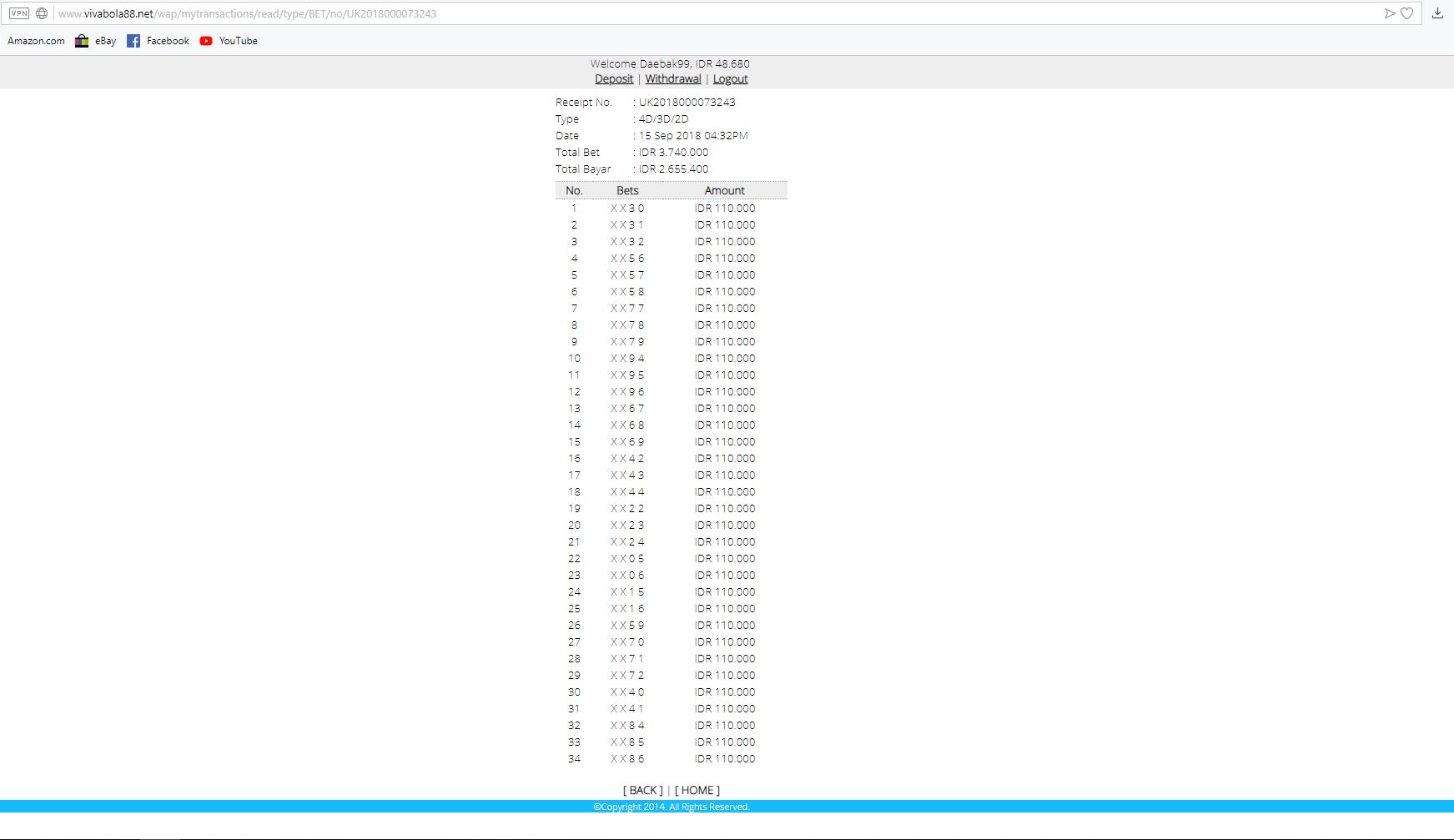Click Logout to sign out

pyautogui.click(x=730, y=79)
